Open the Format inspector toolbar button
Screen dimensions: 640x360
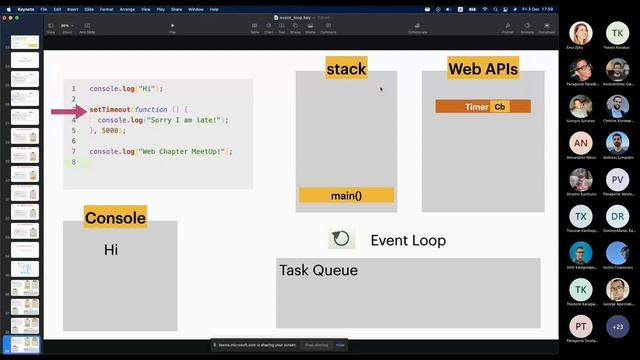507,28
